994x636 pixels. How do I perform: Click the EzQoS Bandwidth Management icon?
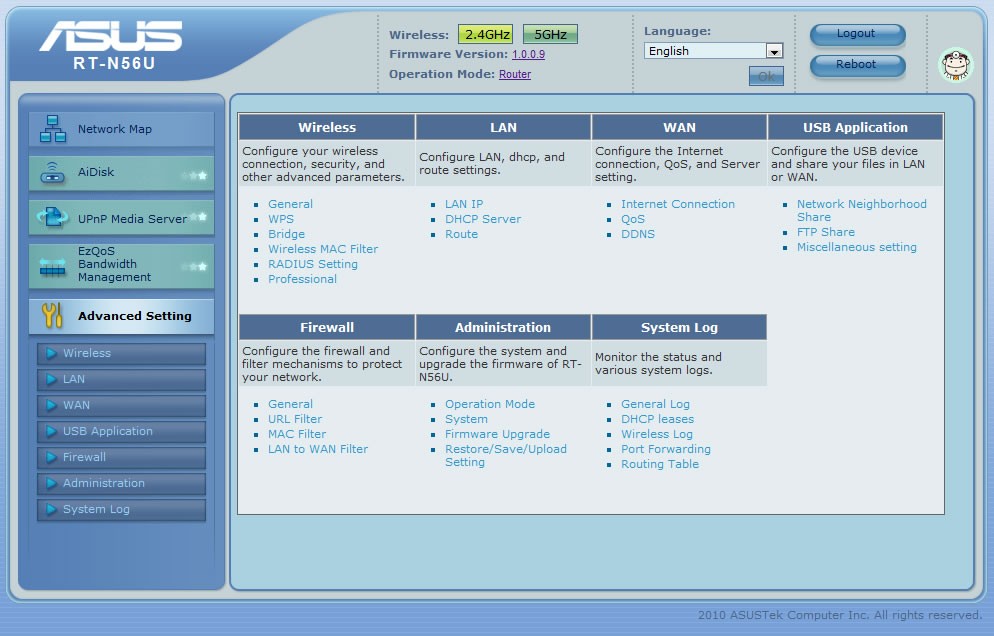coord(52,268)
